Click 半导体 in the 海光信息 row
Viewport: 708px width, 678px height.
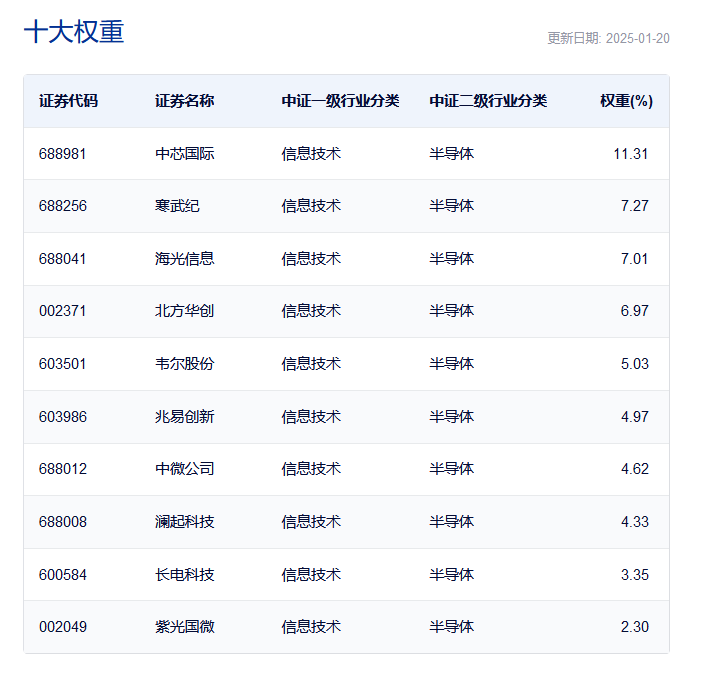(452, 259)
